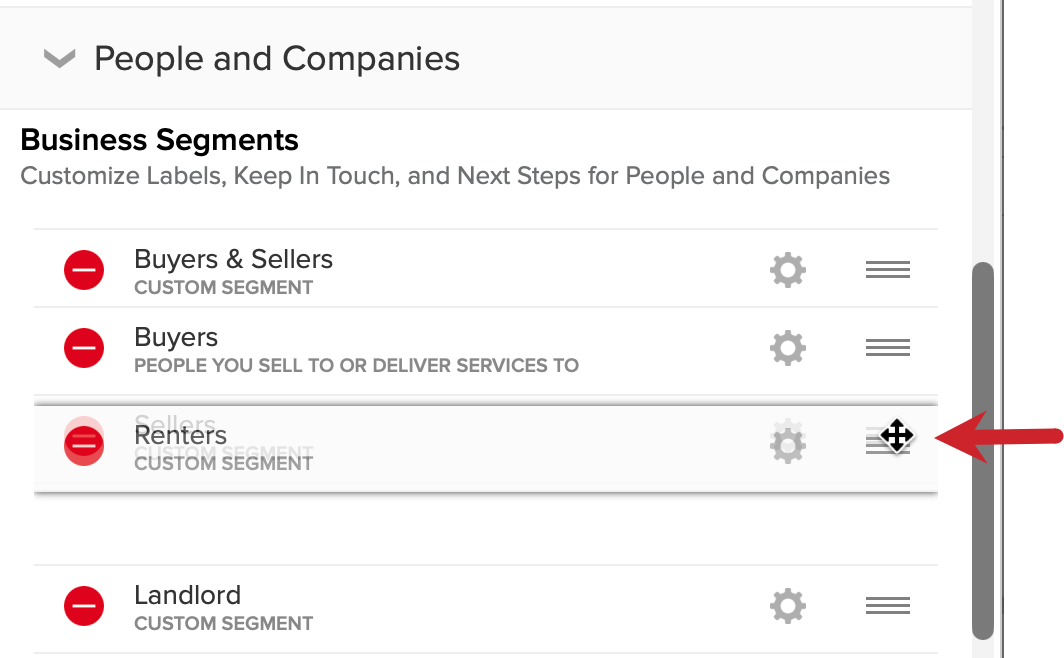Screen dimensions: 1064x658
Task: Click the vertical scrollbar thumb
Action: 983,450
